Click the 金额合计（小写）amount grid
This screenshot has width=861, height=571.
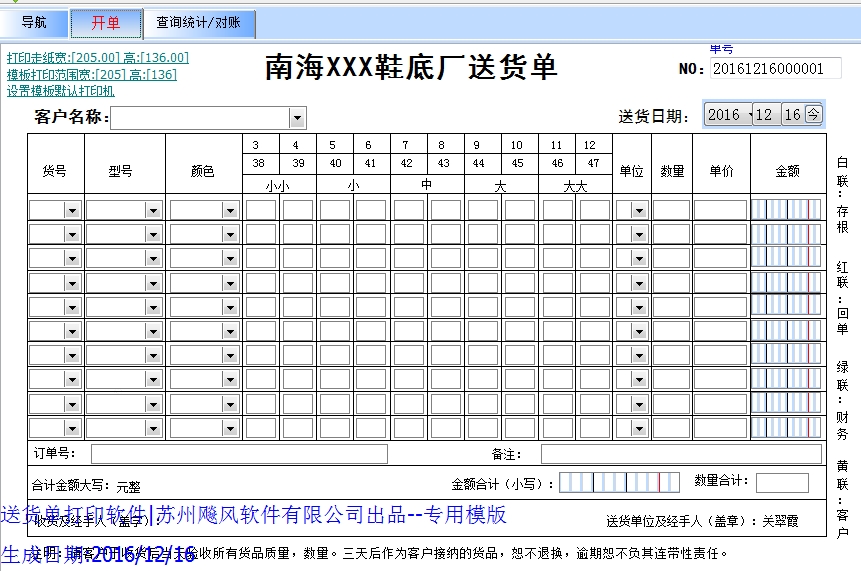point(619,483)
